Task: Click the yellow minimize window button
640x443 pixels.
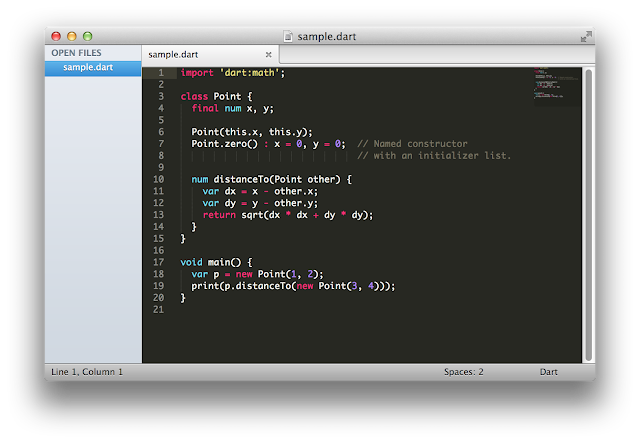Action: click(72, 36)
